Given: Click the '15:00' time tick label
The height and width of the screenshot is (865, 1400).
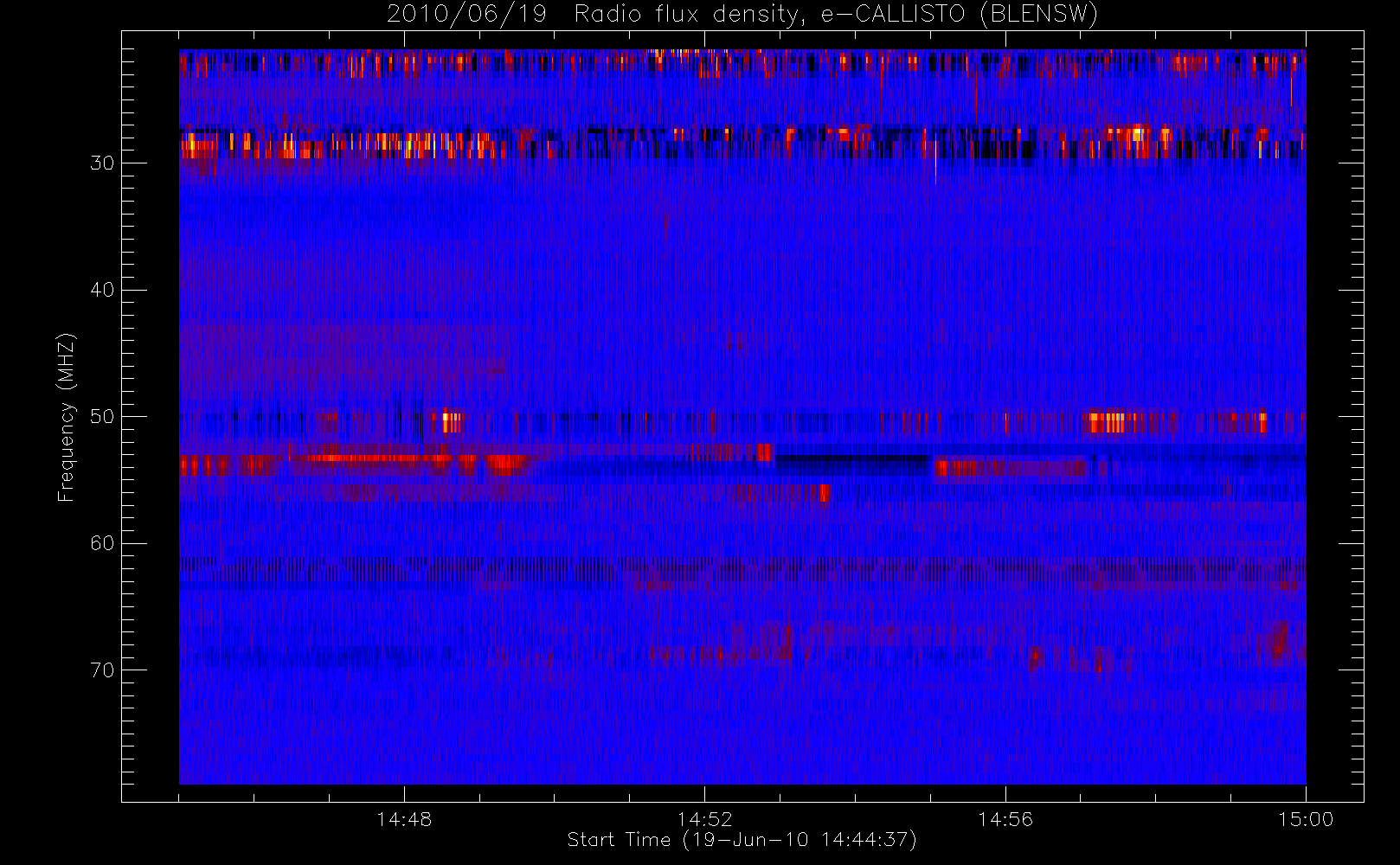Looking at the screenshot, I should [x=1306, y=819].
